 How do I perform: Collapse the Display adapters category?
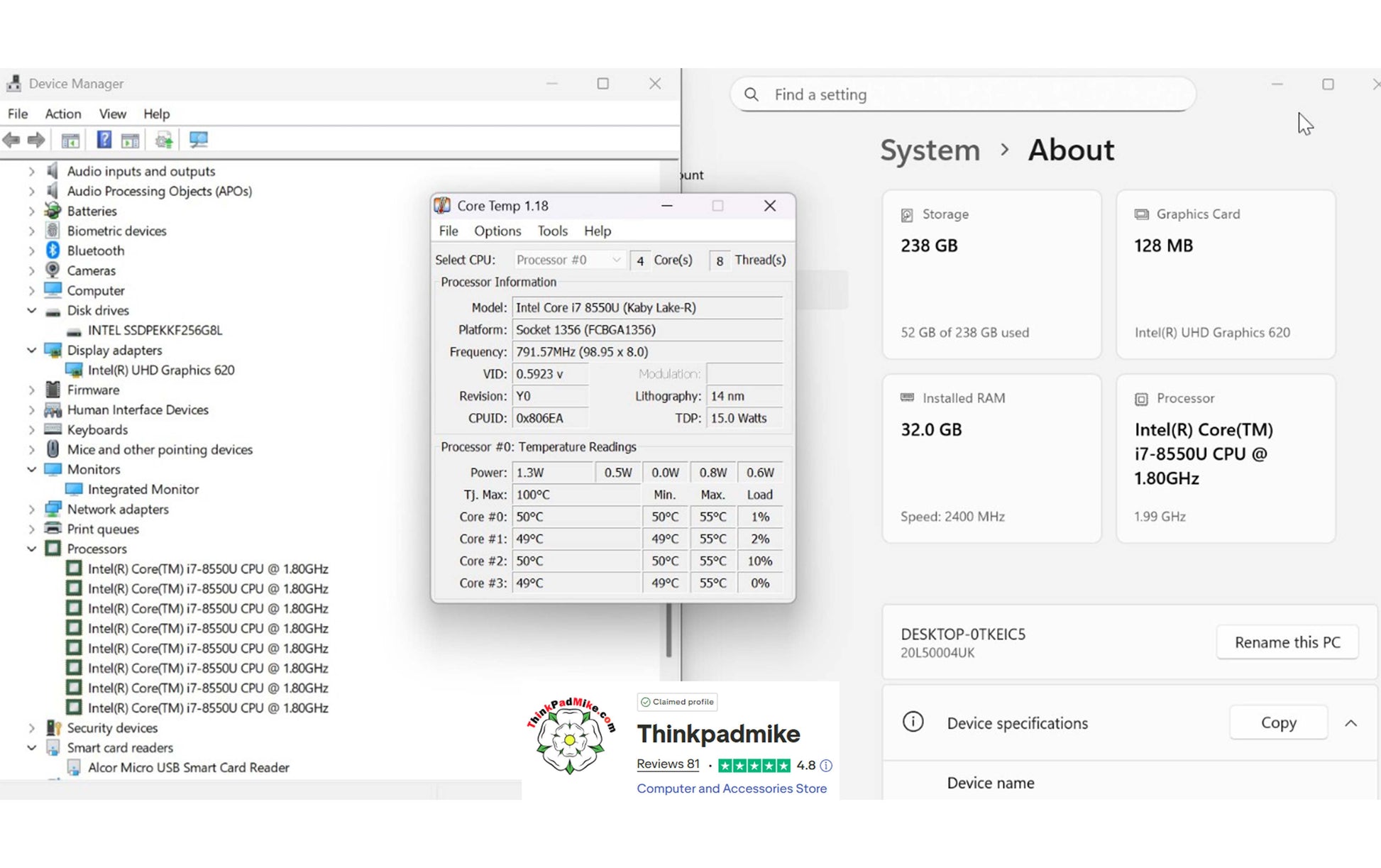[x=31, y=350]
